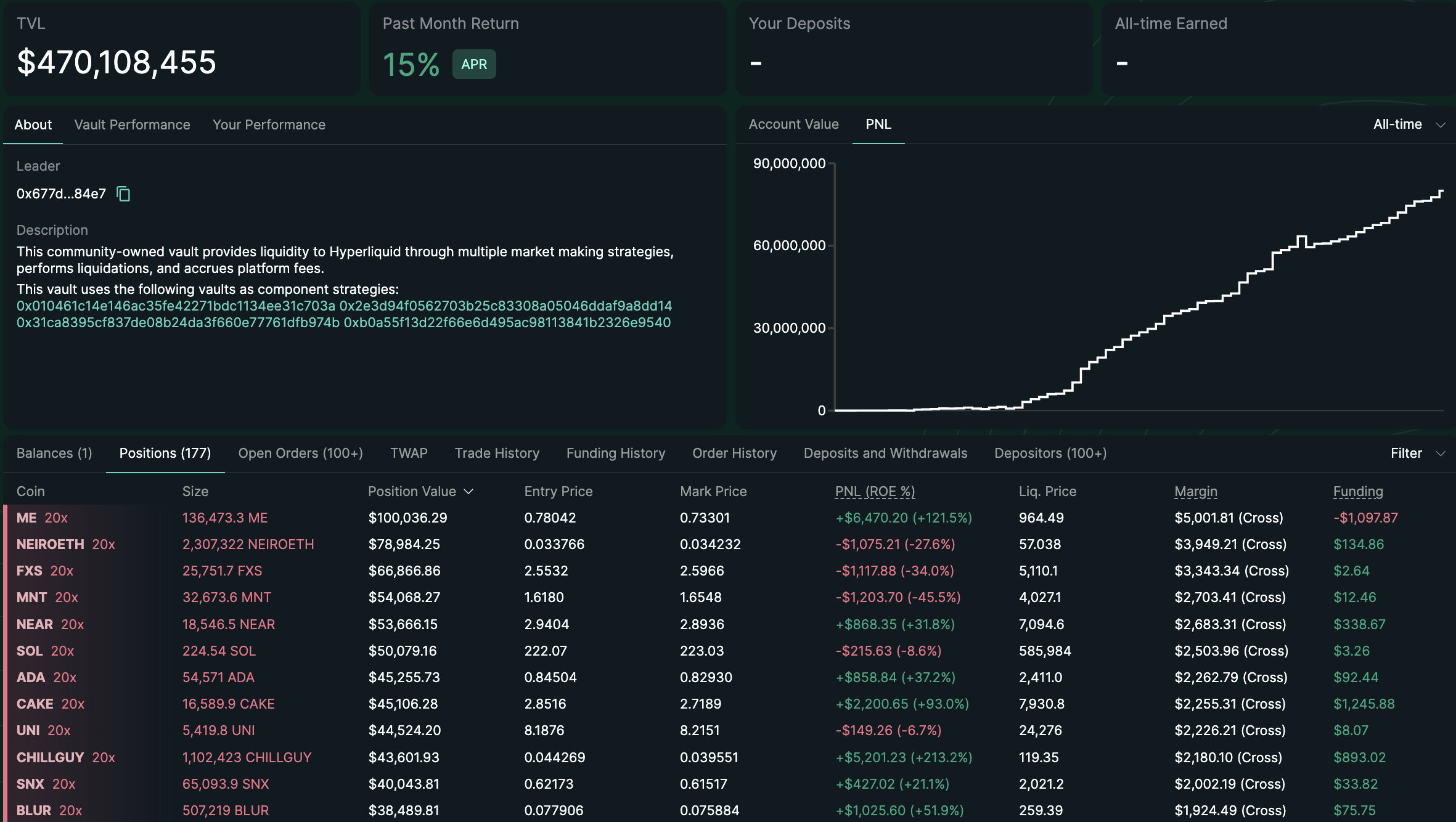Open Deposits and Withdrawals tab

click(x=885, y=454)
